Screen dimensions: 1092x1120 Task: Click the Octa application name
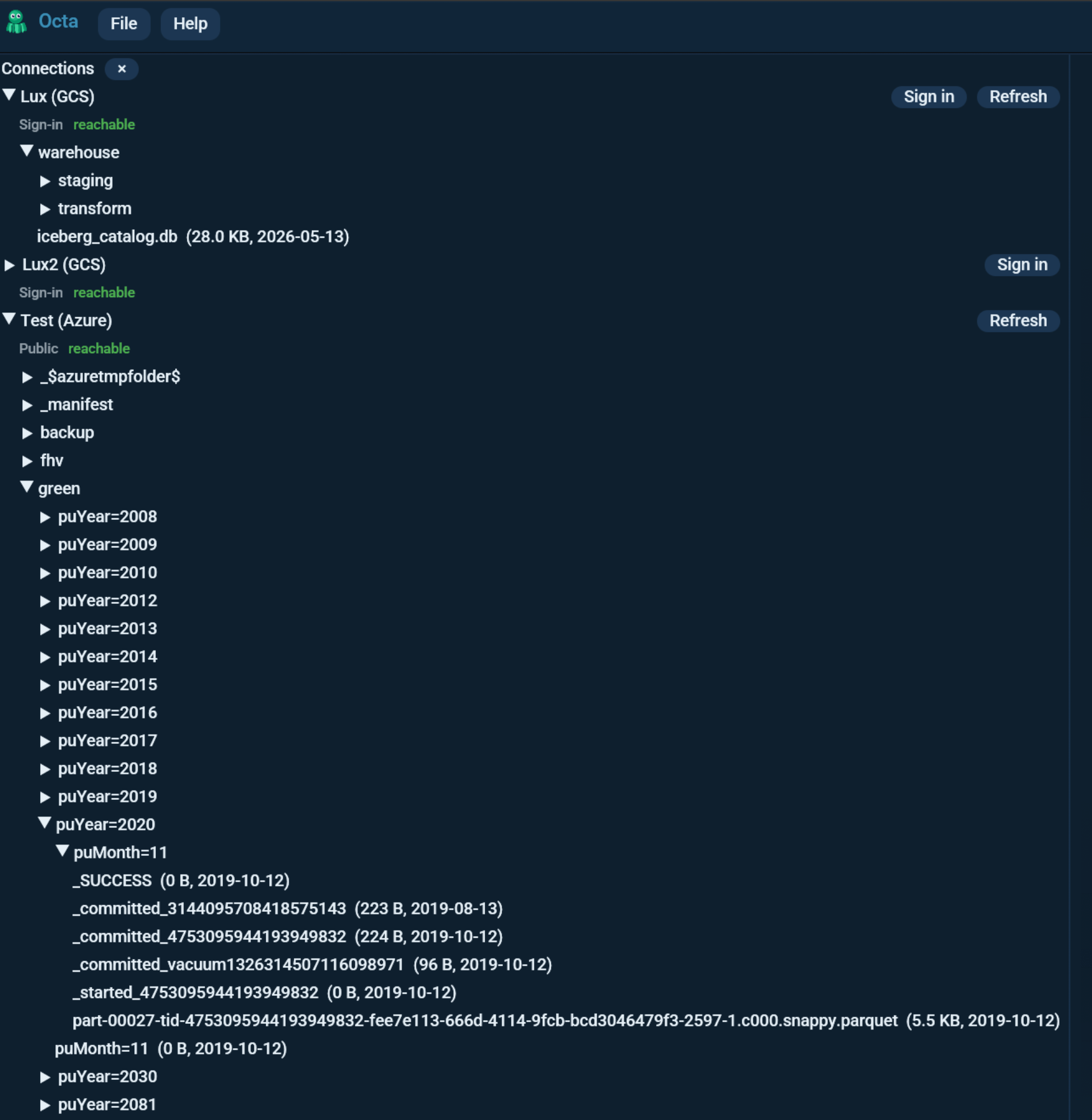click(59, 22)
